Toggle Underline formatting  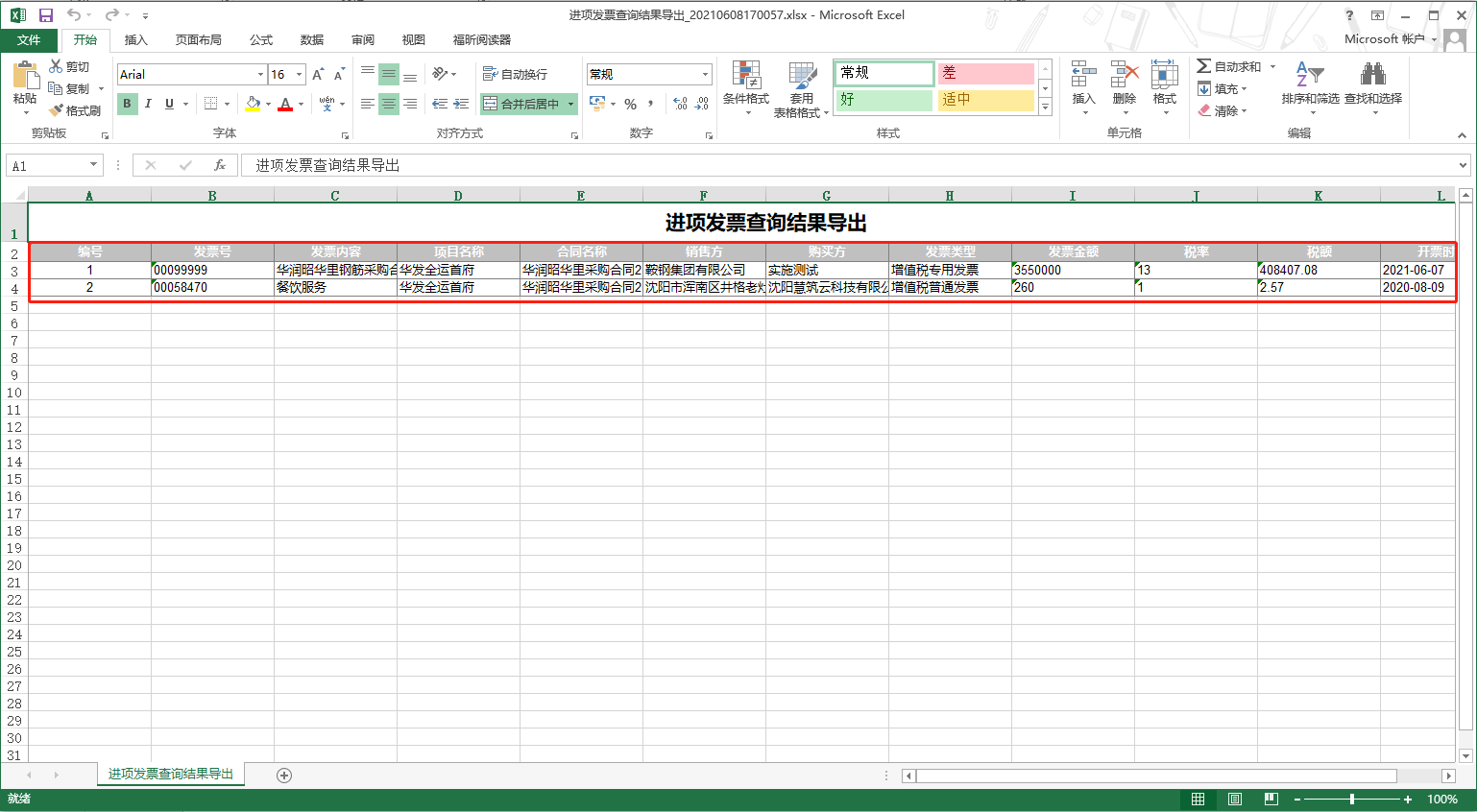(x=169, y=104)
